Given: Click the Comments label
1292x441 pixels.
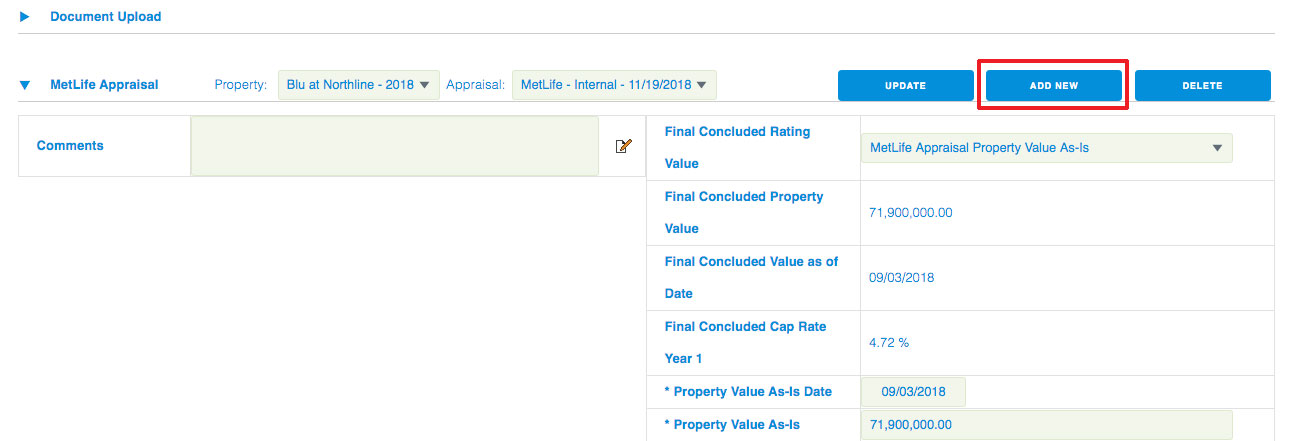Looking at the screenshot, I should (x=70, y=146).
